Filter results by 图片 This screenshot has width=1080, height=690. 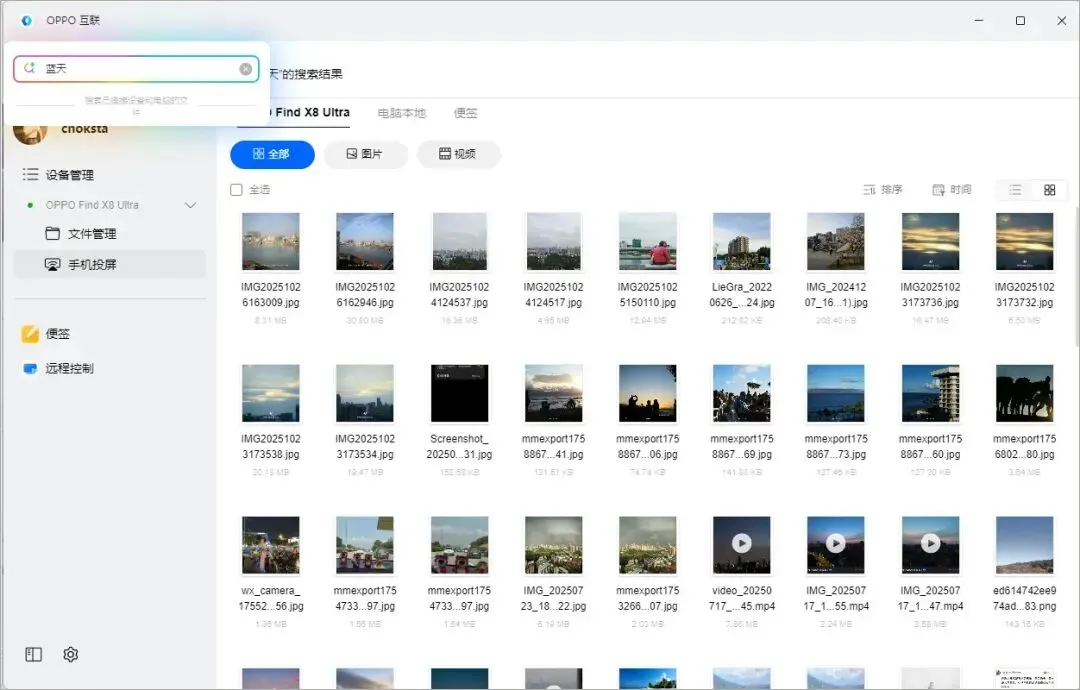[x=366, y=154]
